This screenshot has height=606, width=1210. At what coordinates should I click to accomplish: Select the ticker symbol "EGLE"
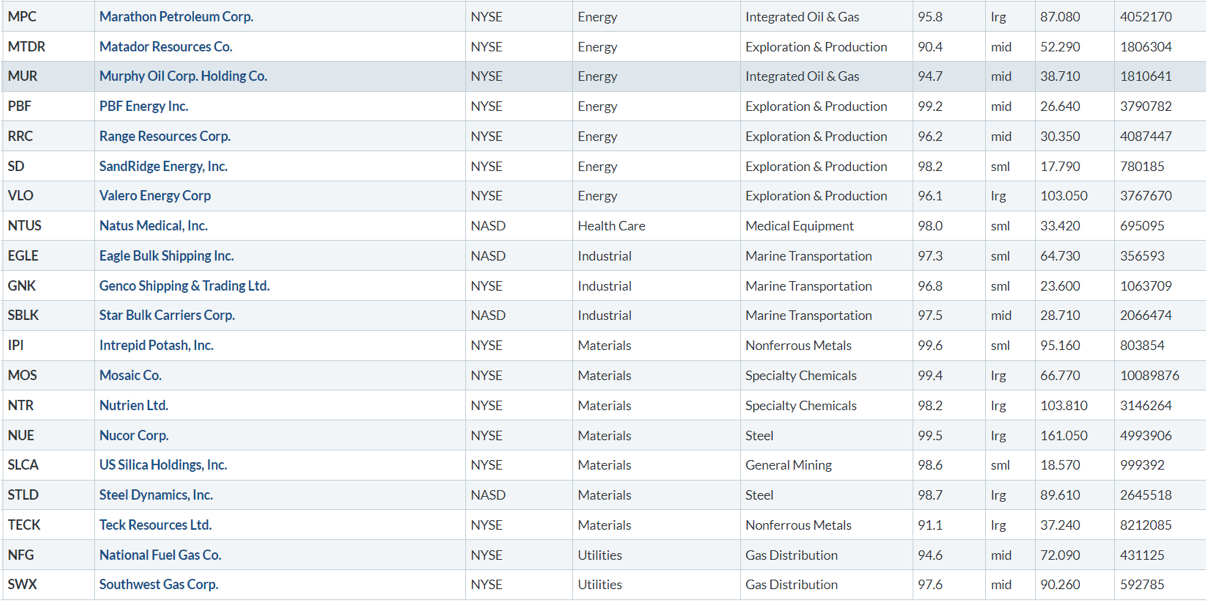[x=23, y=256]
